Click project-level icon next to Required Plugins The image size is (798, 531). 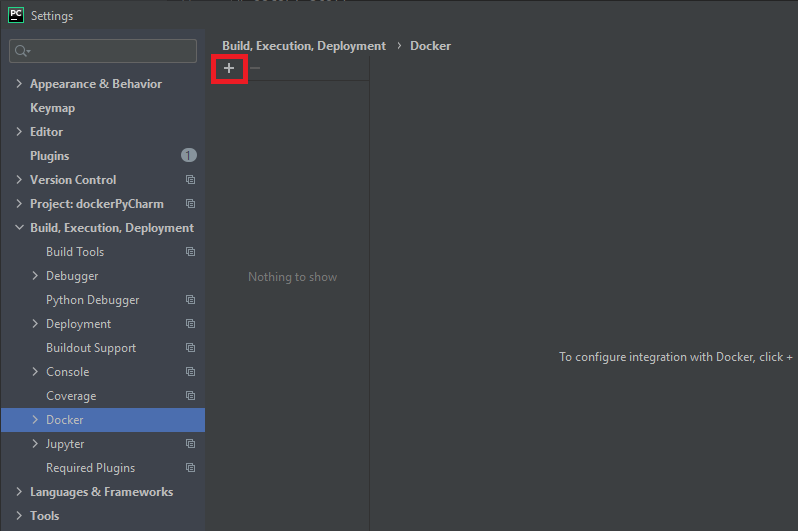[190, 468]
